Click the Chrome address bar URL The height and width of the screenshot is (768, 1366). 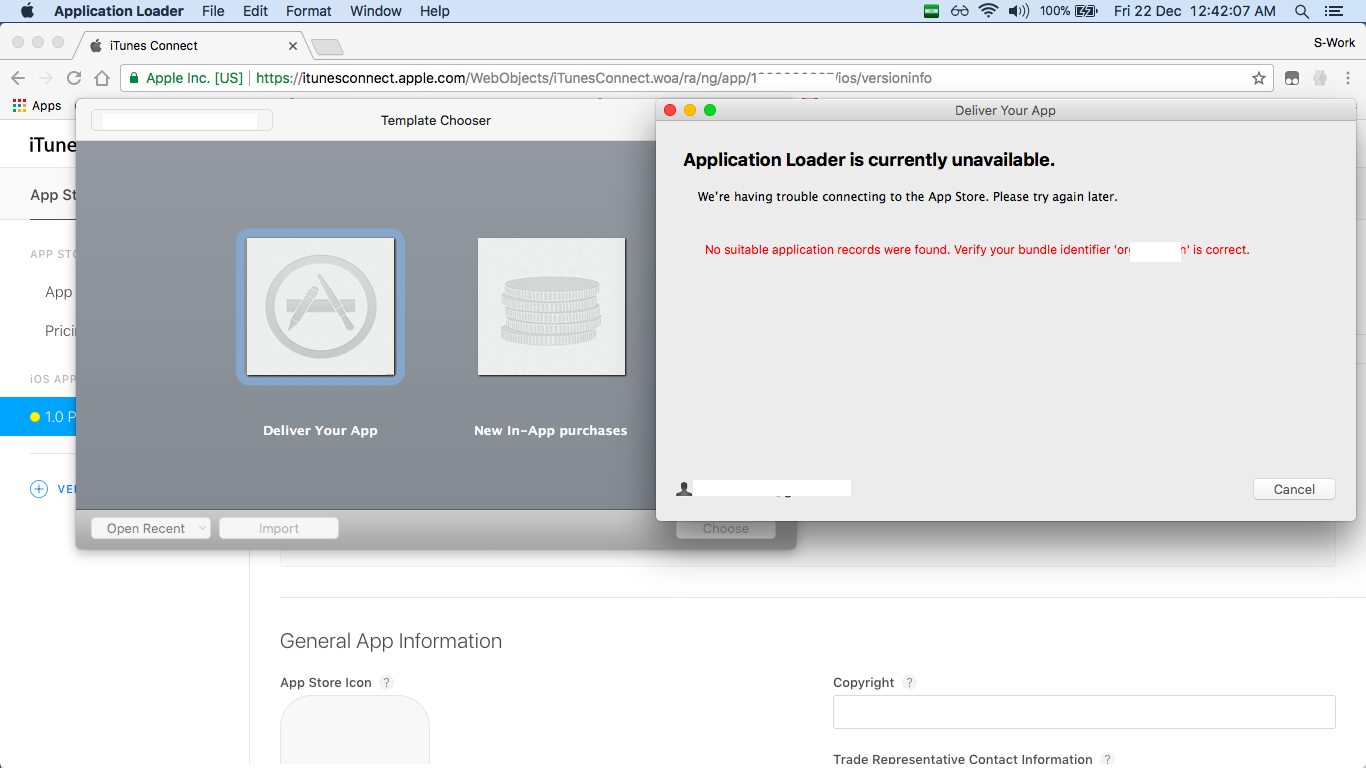pos(594,78)
